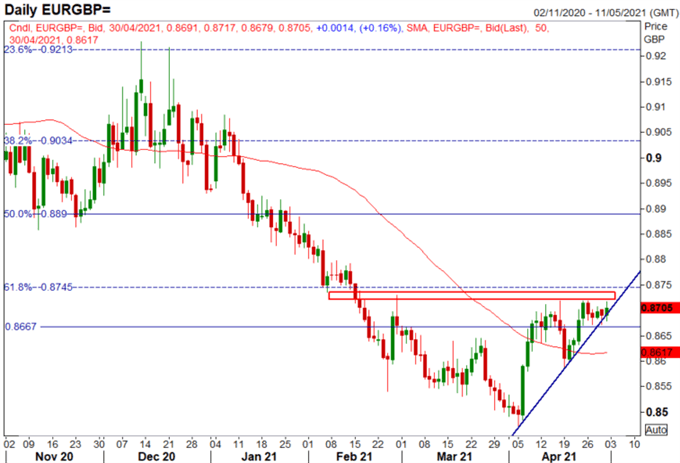The image size is (680, 463).
Task: Click the 0.85 price axis label
Action: coord(657,411)
